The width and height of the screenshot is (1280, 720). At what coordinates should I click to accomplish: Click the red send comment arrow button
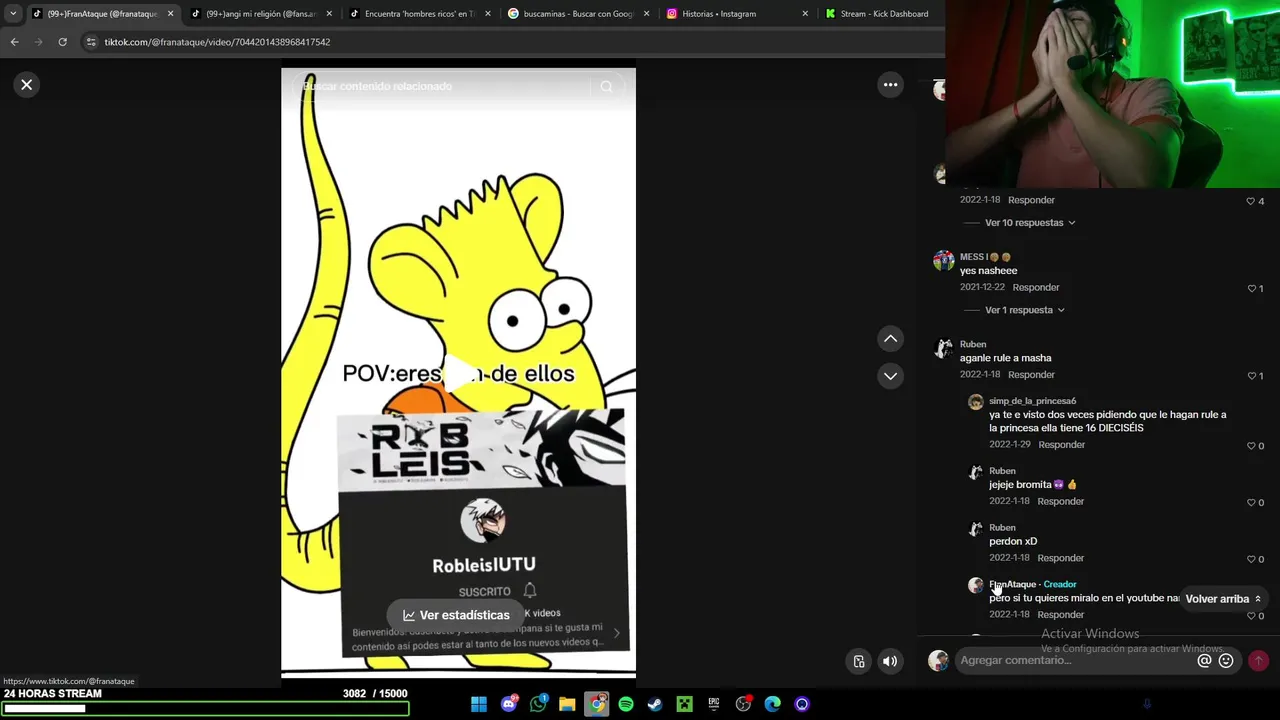point(1258,660)
